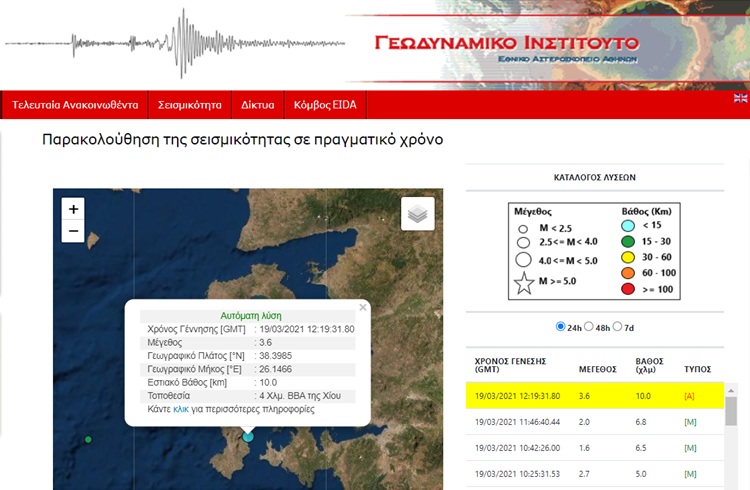Select the 48h time range radio
This screenshot has width=750, height=490.
[588, 327]
